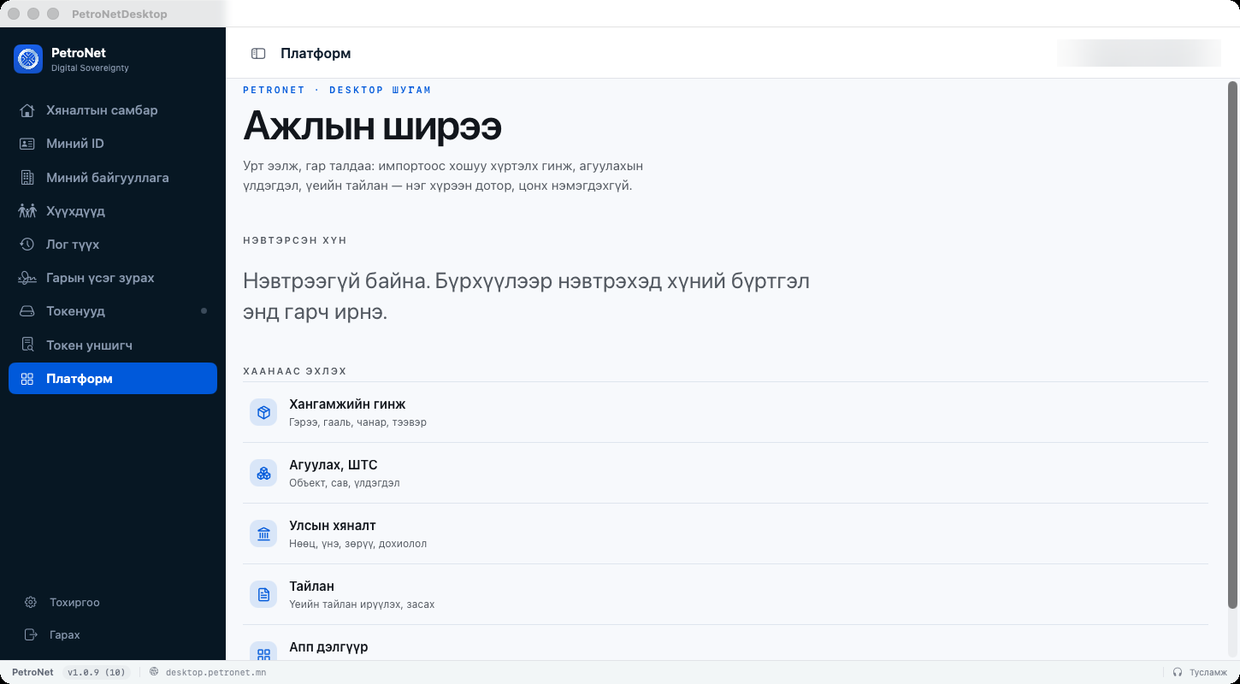Click the reader icon beside Токен уншигч
The height and width of the screenshot is (684, 1240).
(27, 345)
